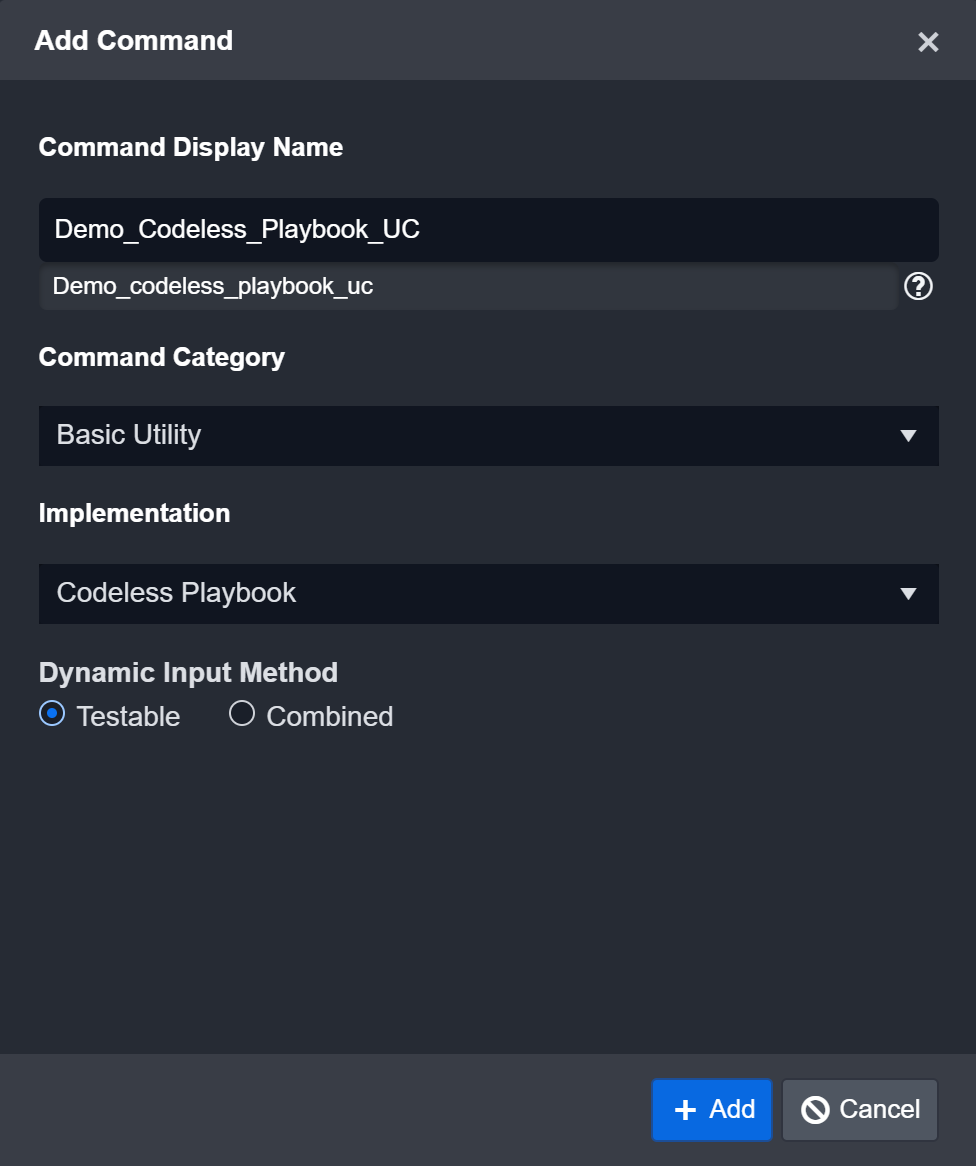Click the plus icon on the Add button
The image size is (976, 1166).
click(684, 1110)
